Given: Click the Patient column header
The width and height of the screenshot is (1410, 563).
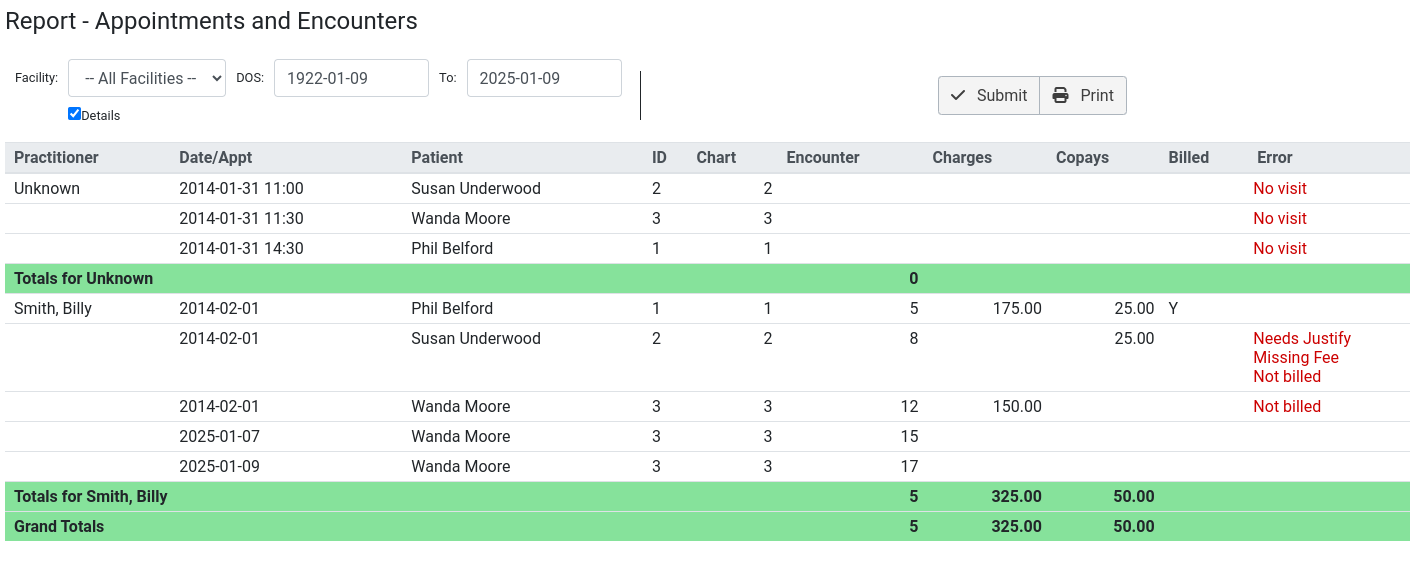Looking at the screenshot, I should (437, 157).
